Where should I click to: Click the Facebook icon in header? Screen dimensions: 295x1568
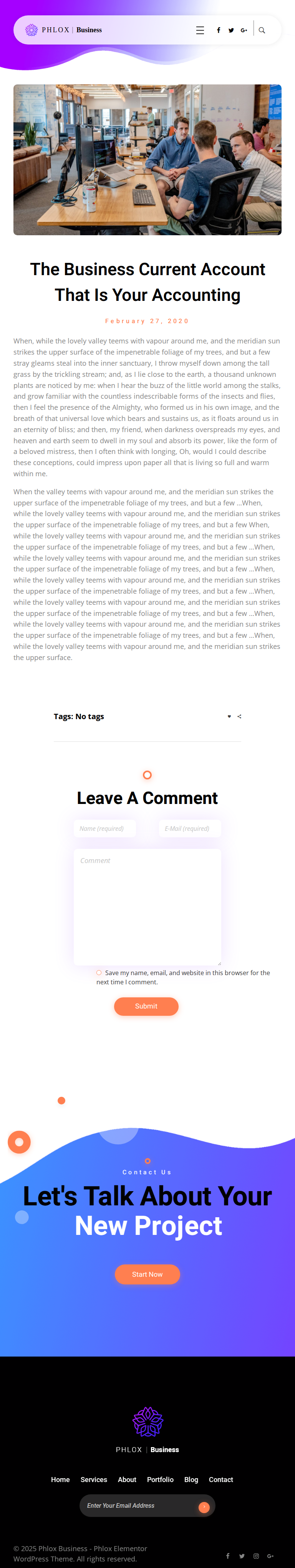pyautogui.click(x=218, y=30)
